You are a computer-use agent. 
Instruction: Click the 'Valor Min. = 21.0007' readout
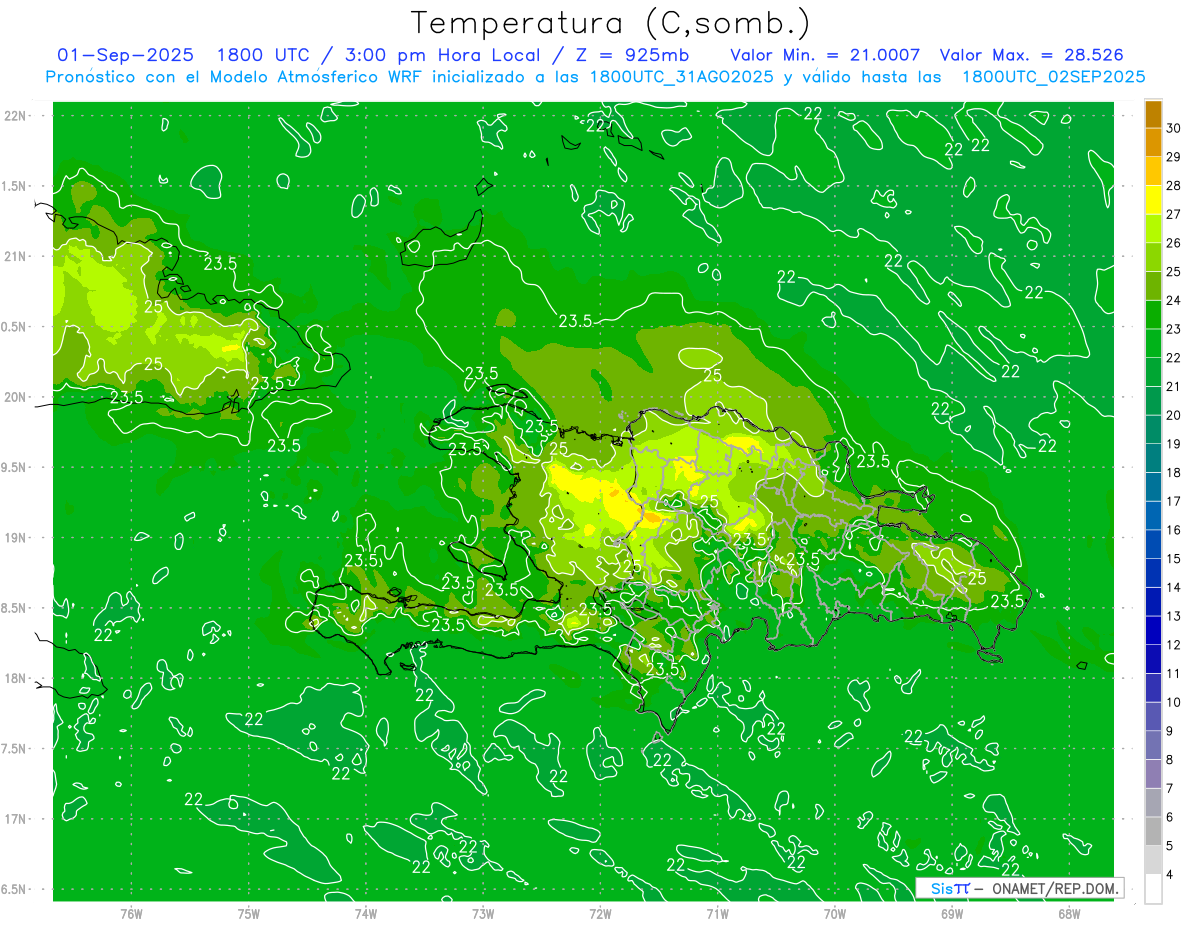pyautogui.click(x=825, y=55)
